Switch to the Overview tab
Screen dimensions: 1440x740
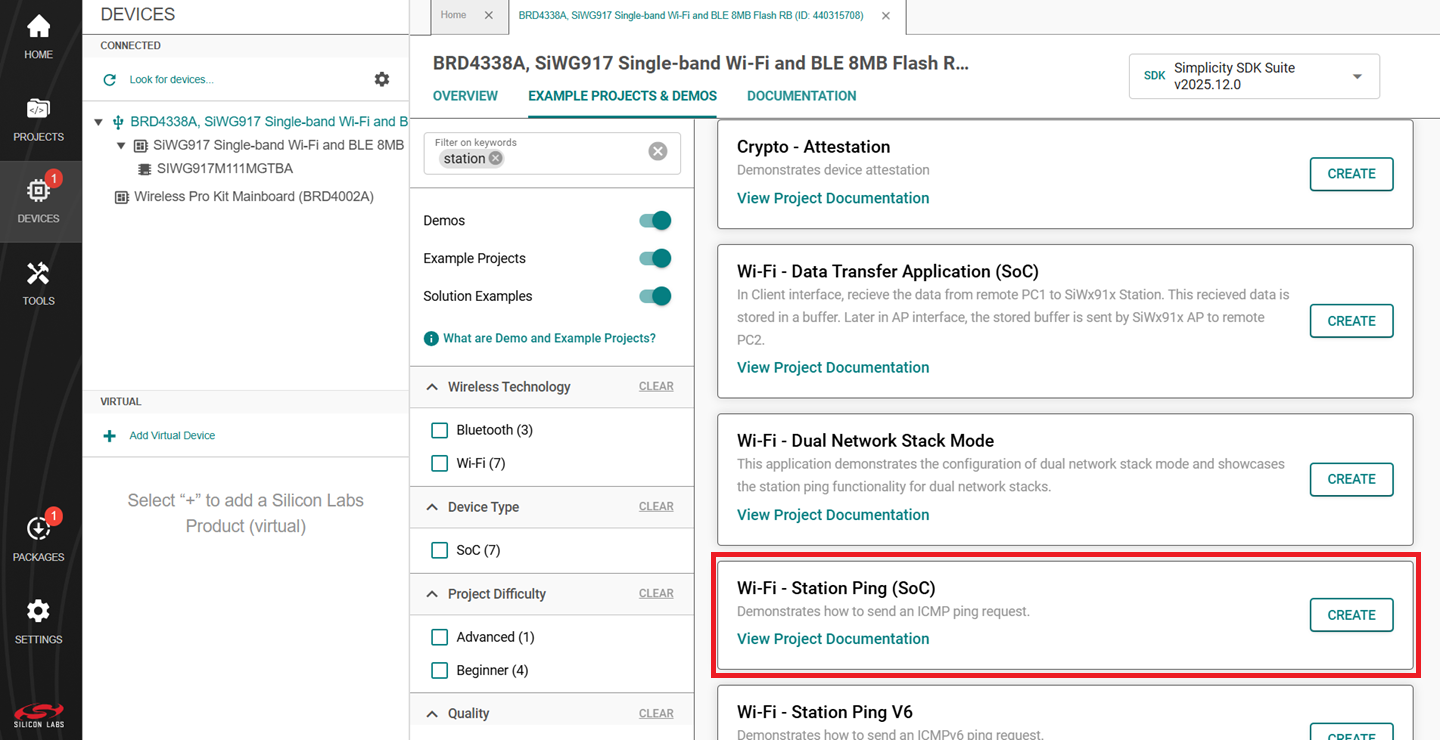465,96
